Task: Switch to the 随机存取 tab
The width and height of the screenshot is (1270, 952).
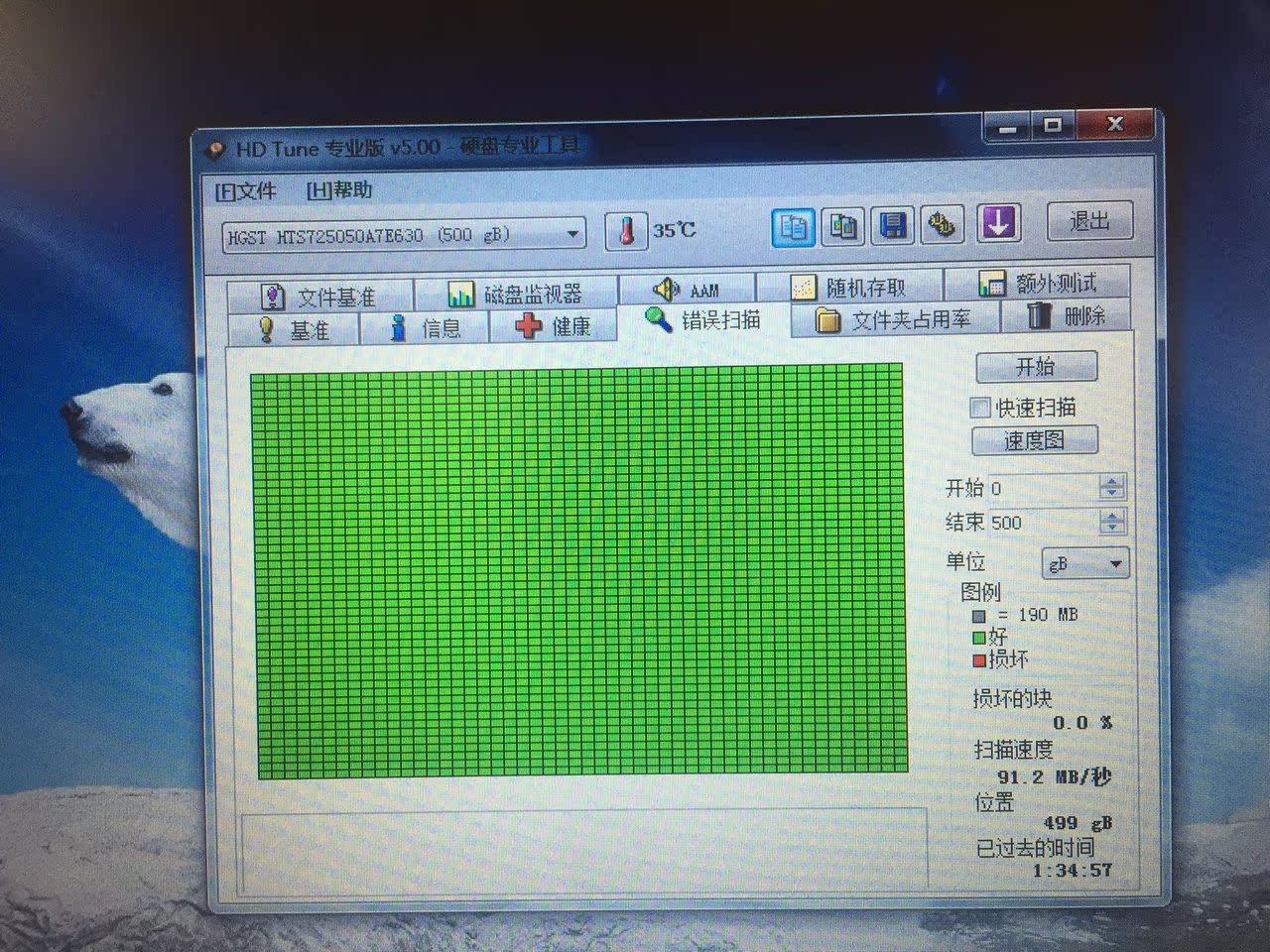Action: coord(849,287)
